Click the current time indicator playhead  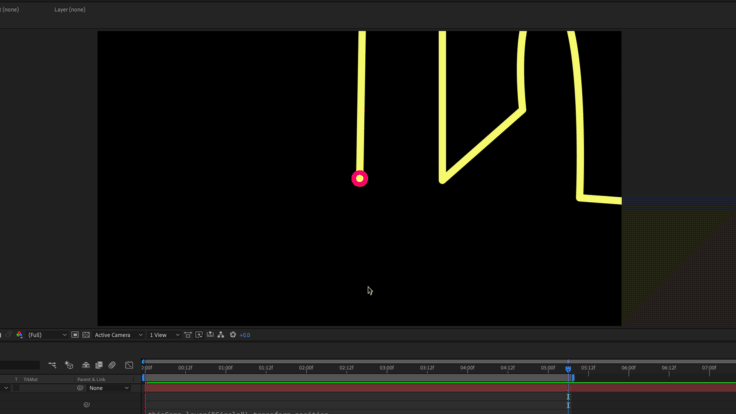[568, 369]
